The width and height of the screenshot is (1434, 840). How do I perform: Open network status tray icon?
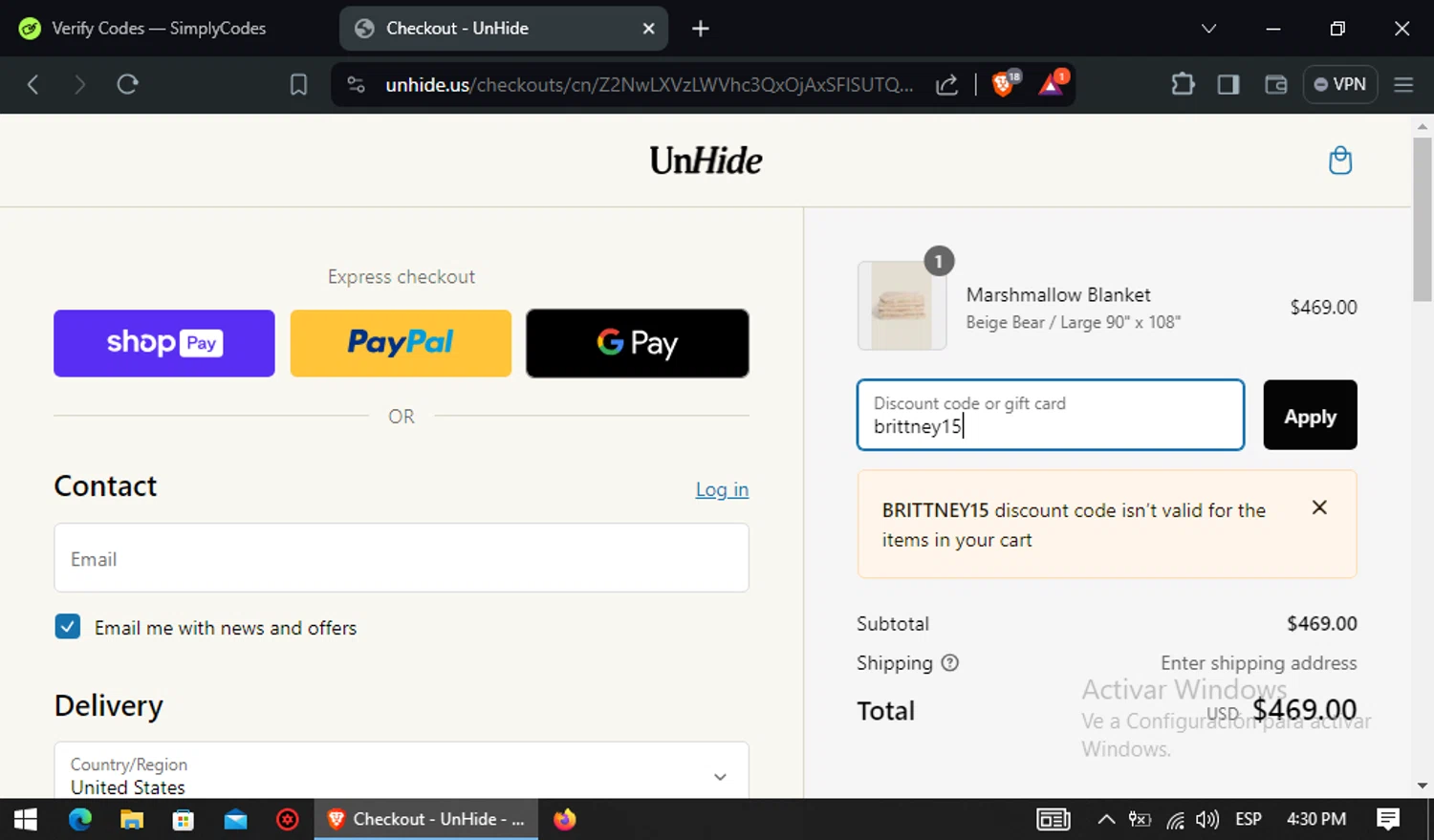tap(1175, 820)
